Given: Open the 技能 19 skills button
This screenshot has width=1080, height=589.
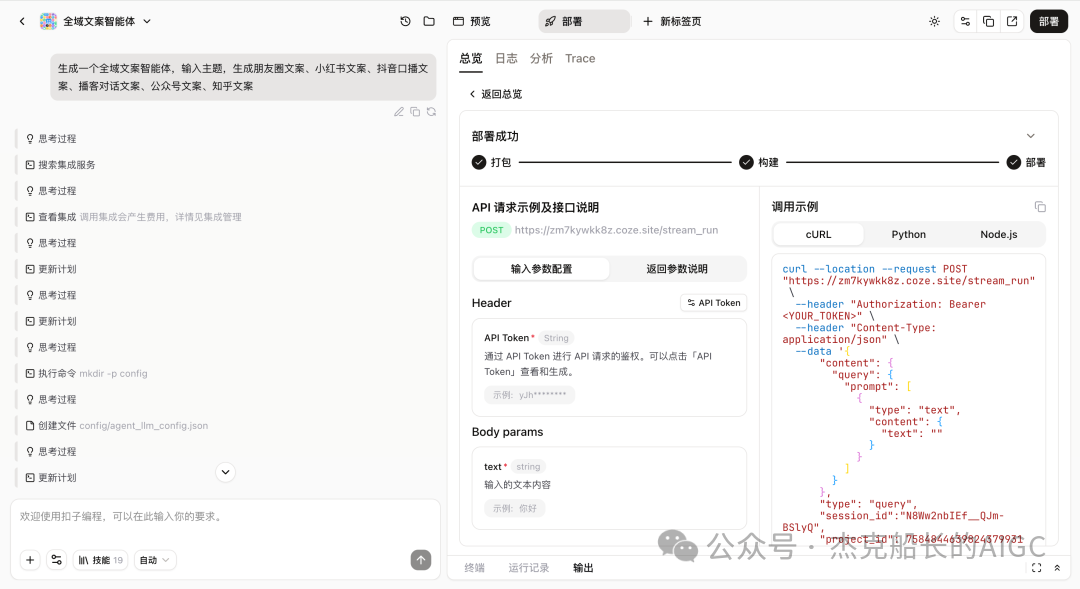Looking at the screenshot, I should pos(101,560).
